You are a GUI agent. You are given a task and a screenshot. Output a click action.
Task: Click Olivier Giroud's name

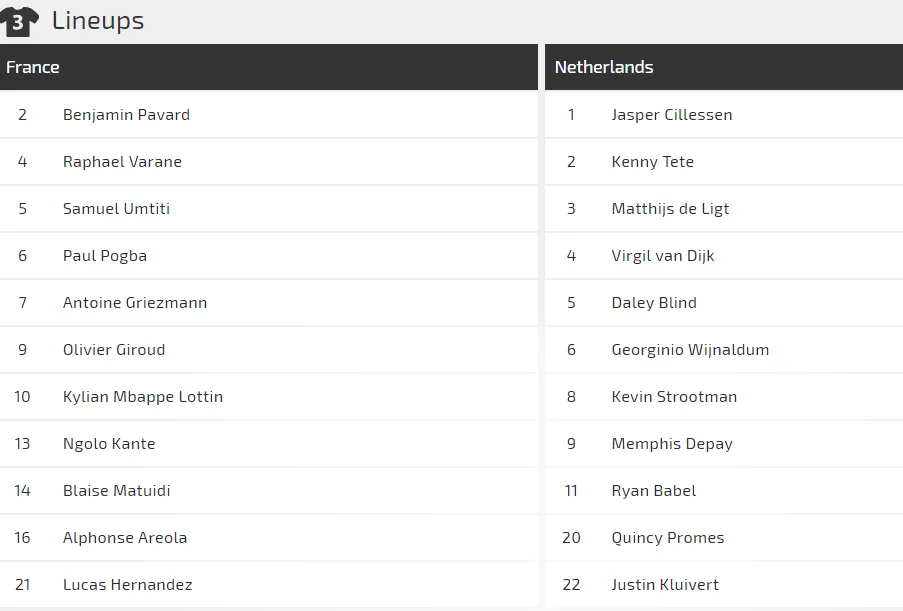point(114,350)
